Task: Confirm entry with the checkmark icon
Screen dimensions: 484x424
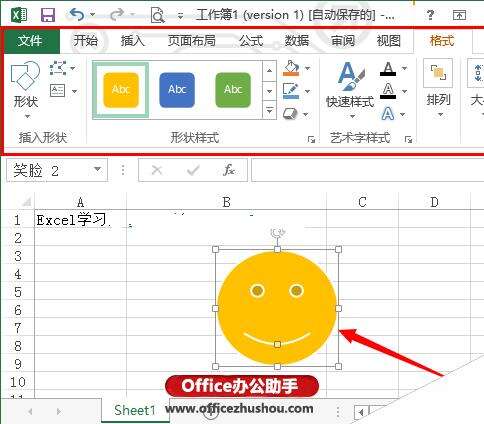Action: [x=193, y=170]
